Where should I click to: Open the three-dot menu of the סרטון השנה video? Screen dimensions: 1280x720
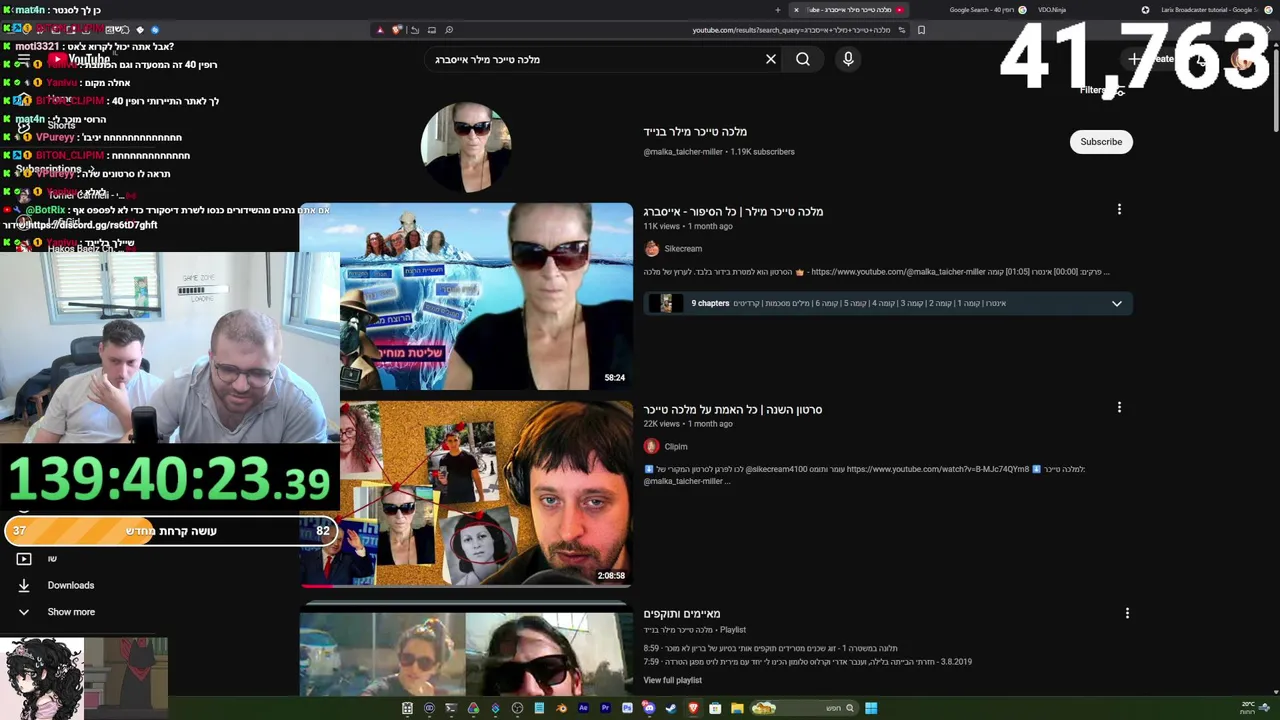(x=1119, y=407)
